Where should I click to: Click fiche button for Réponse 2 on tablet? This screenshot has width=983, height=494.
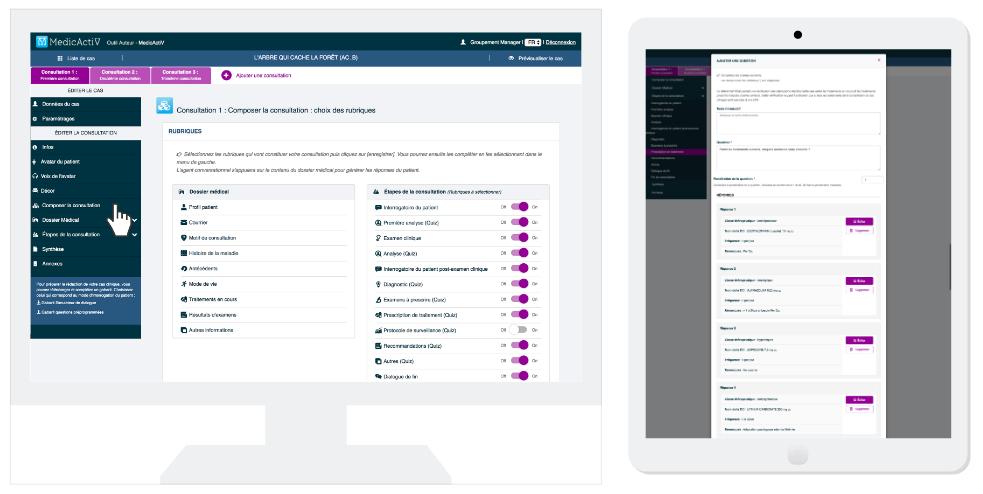pyautogui.click(x=859, y=281)
